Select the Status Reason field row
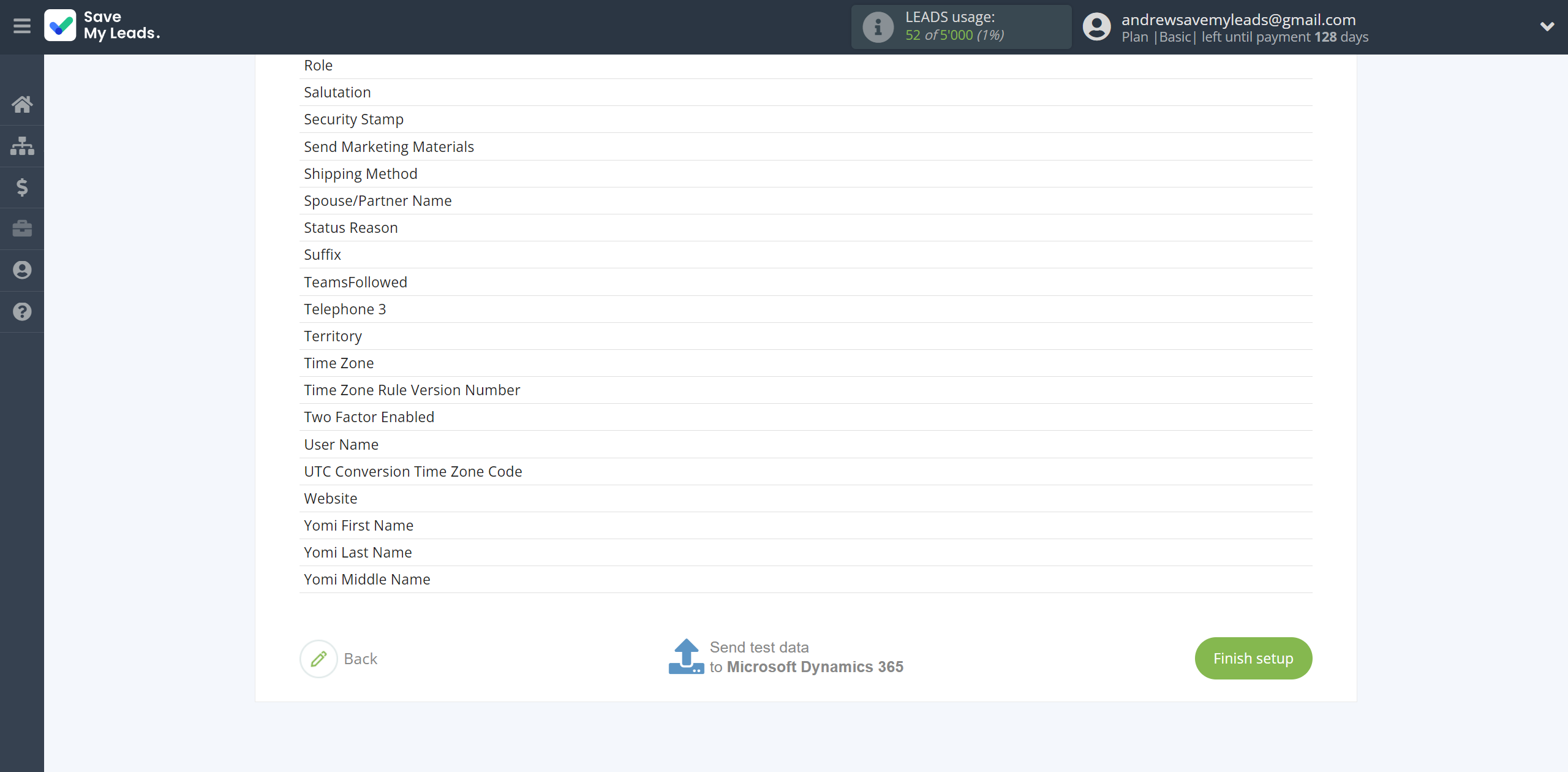Screen dimensions: 1568x772 [805, 228]
